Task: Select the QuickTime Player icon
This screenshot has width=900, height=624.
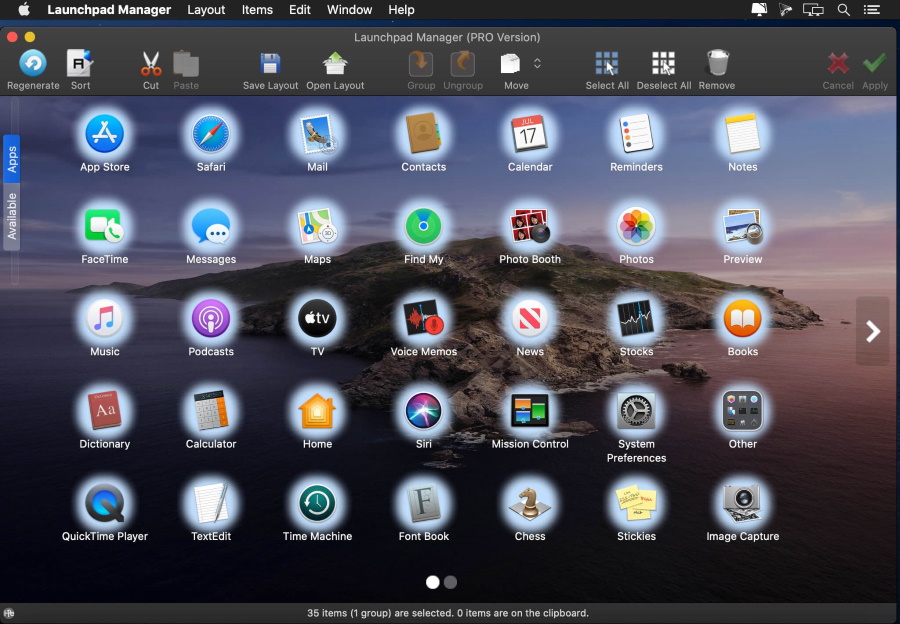Action: (x=104, y=503)
